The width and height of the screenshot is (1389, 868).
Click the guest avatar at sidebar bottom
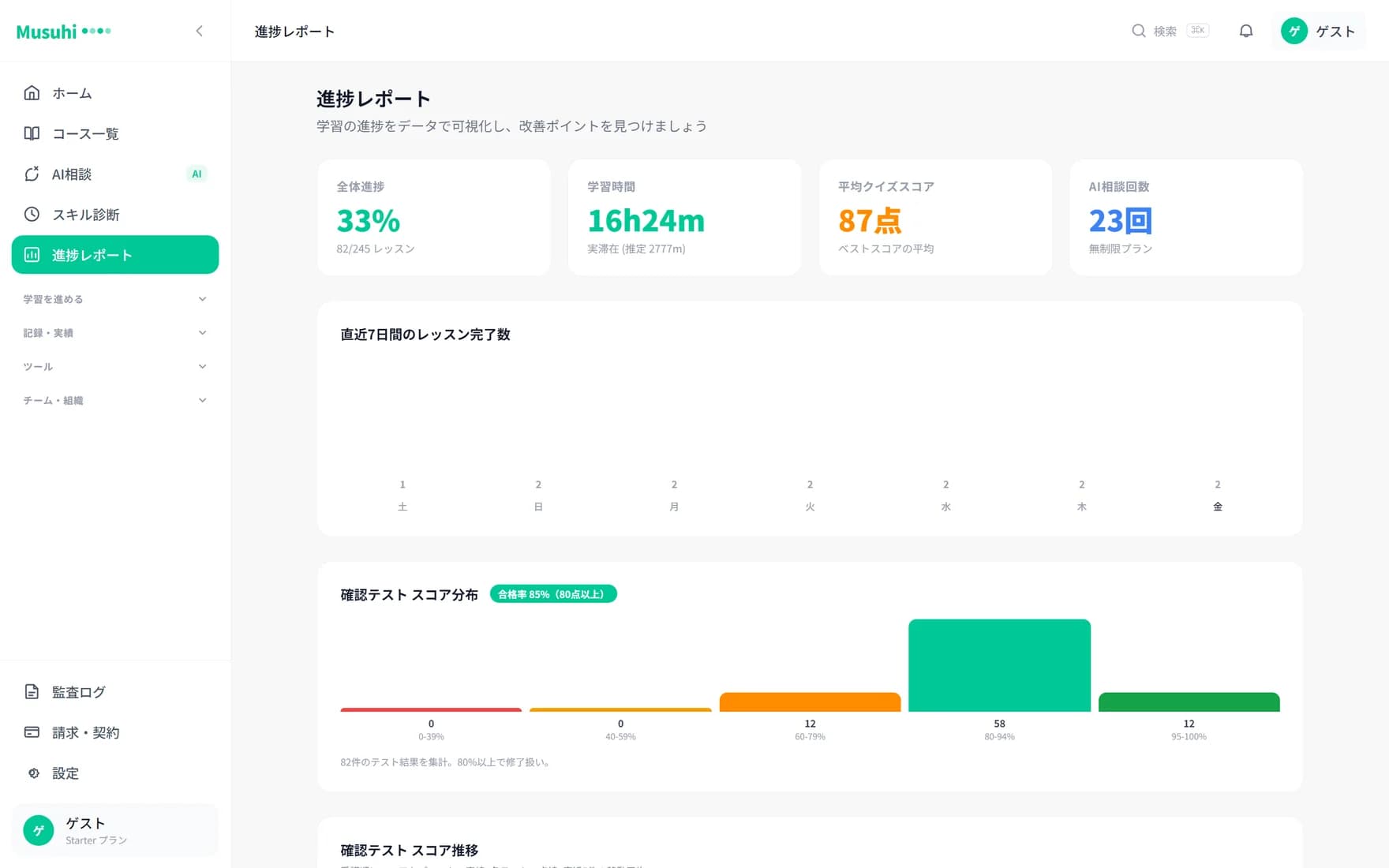[x=39, y=830]
